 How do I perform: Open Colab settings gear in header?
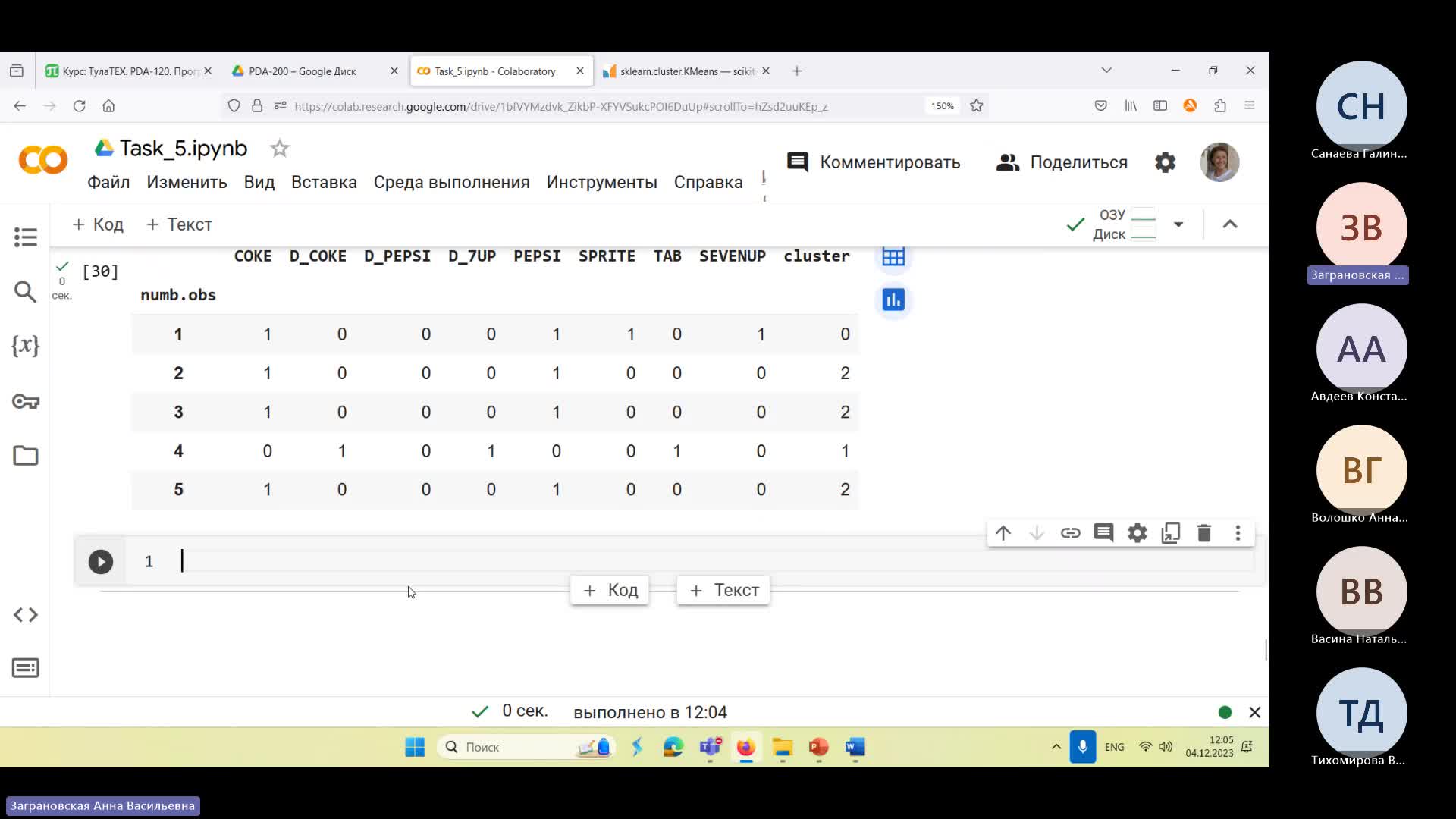click(x=1165, y=162)
